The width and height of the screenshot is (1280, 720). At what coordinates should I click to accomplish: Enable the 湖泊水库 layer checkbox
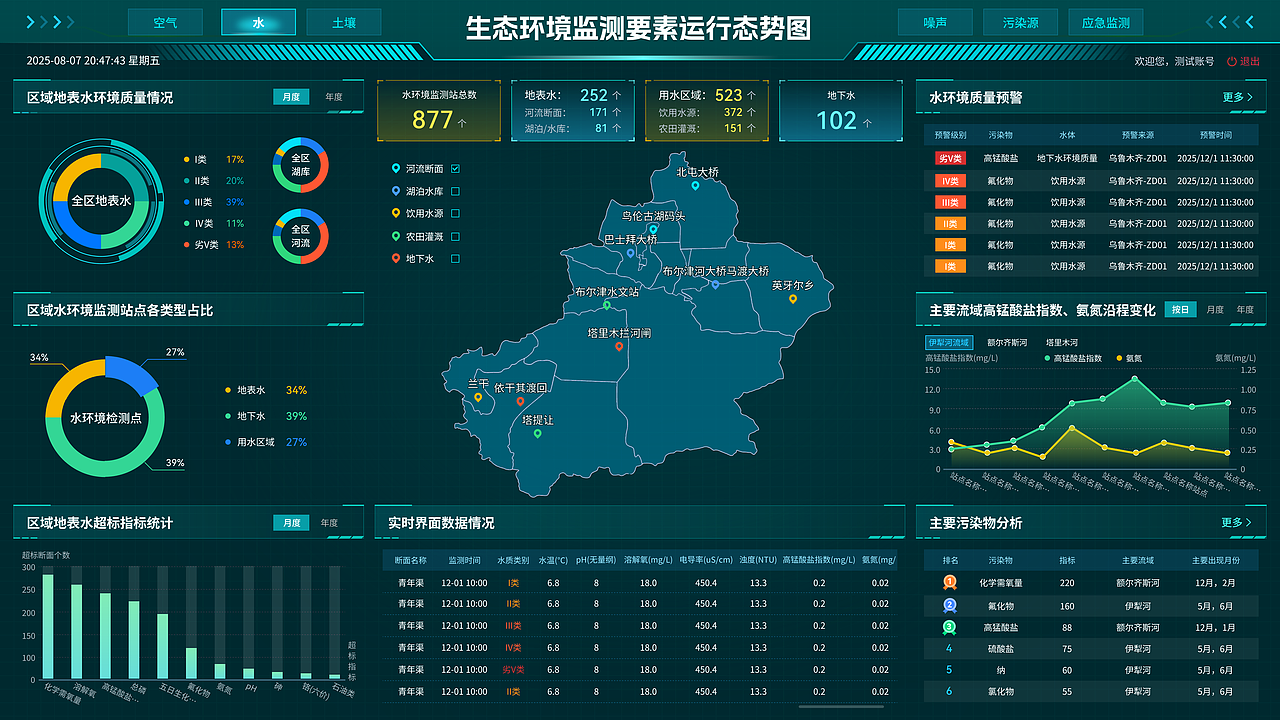455,190
